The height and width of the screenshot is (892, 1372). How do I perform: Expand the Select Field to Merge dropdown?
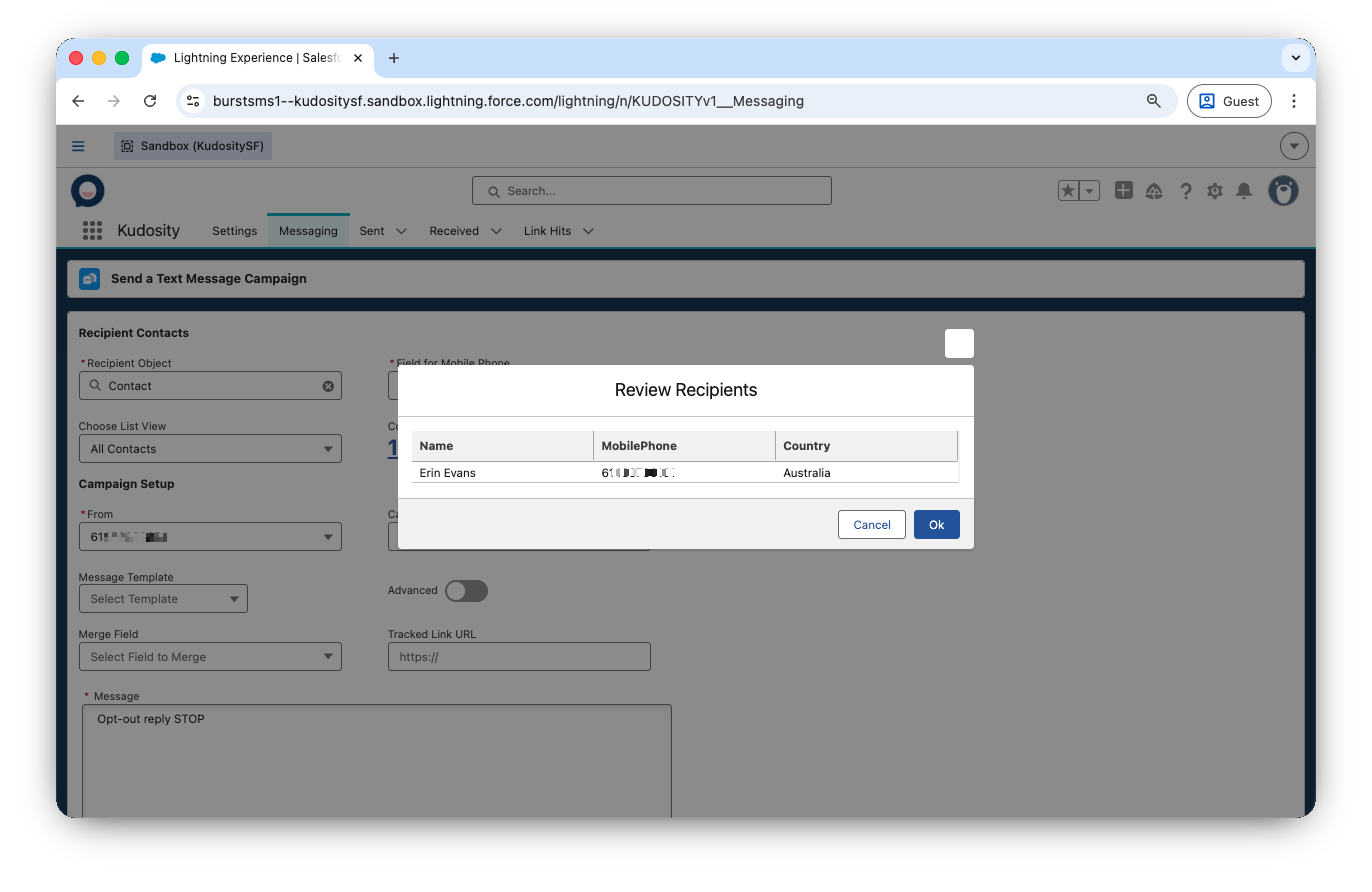210,657
